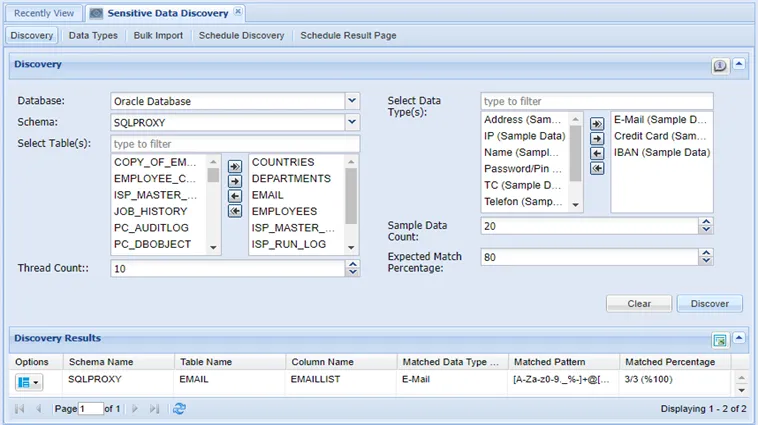Go to previous results page

pyautogui.click(x=39, y=409)
